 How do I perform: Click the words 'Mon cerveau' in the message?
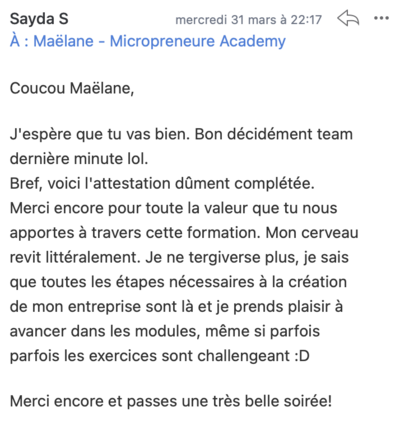tap(312, 233)
